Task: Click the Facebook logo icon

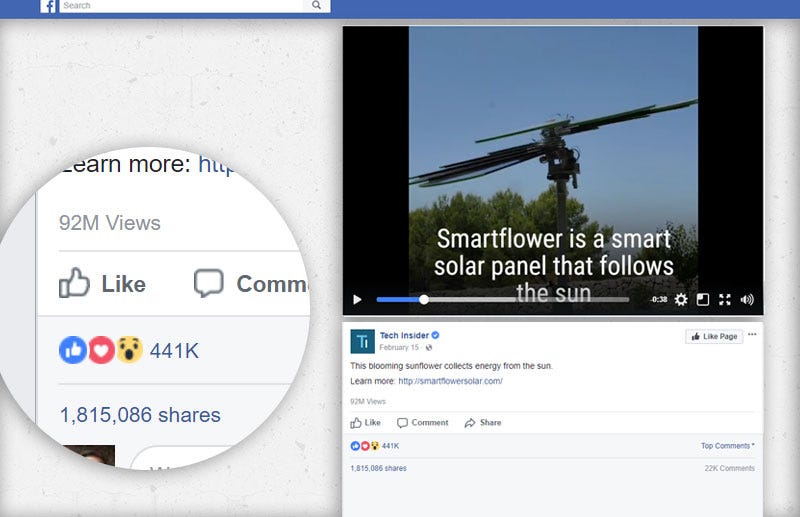Action: (x=48, y=6)
